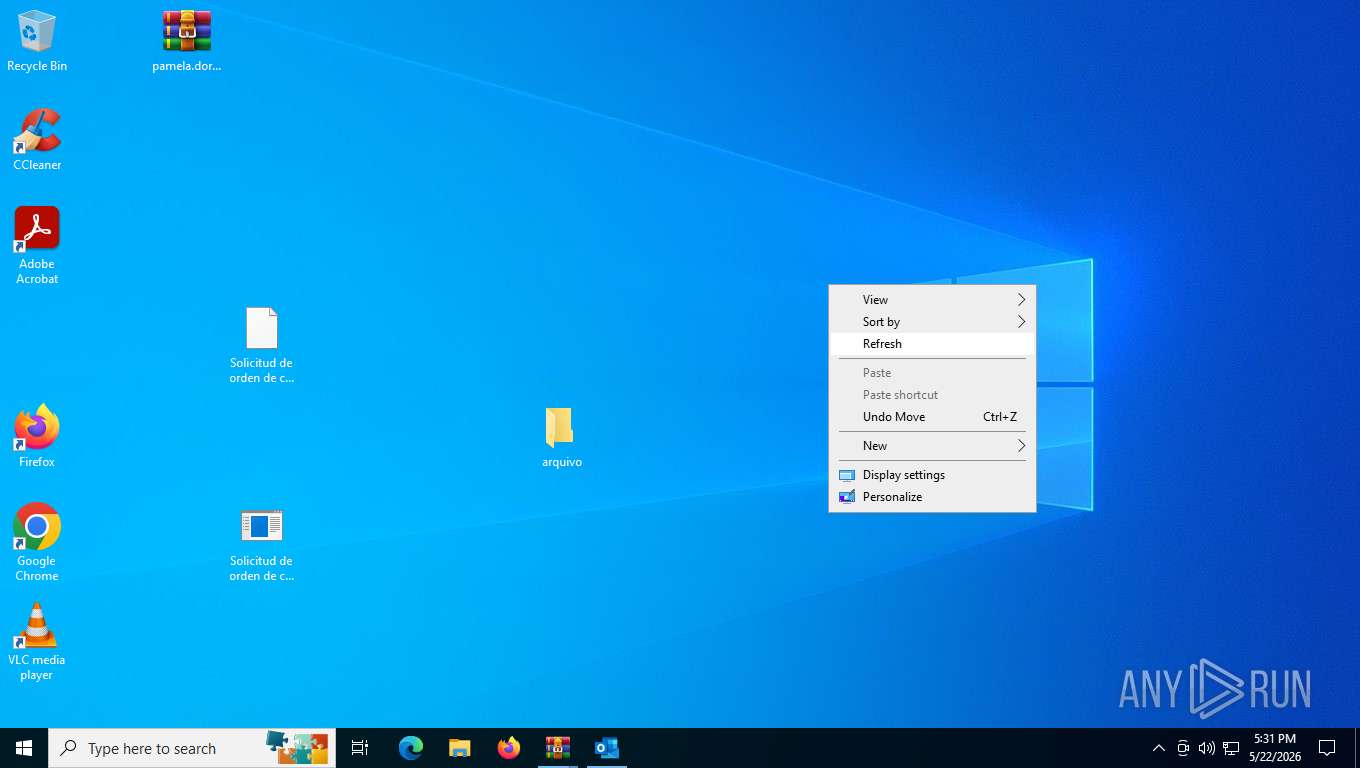Launch Firefox from the taskbar
1360x768 pixels.
click(509, 748)
